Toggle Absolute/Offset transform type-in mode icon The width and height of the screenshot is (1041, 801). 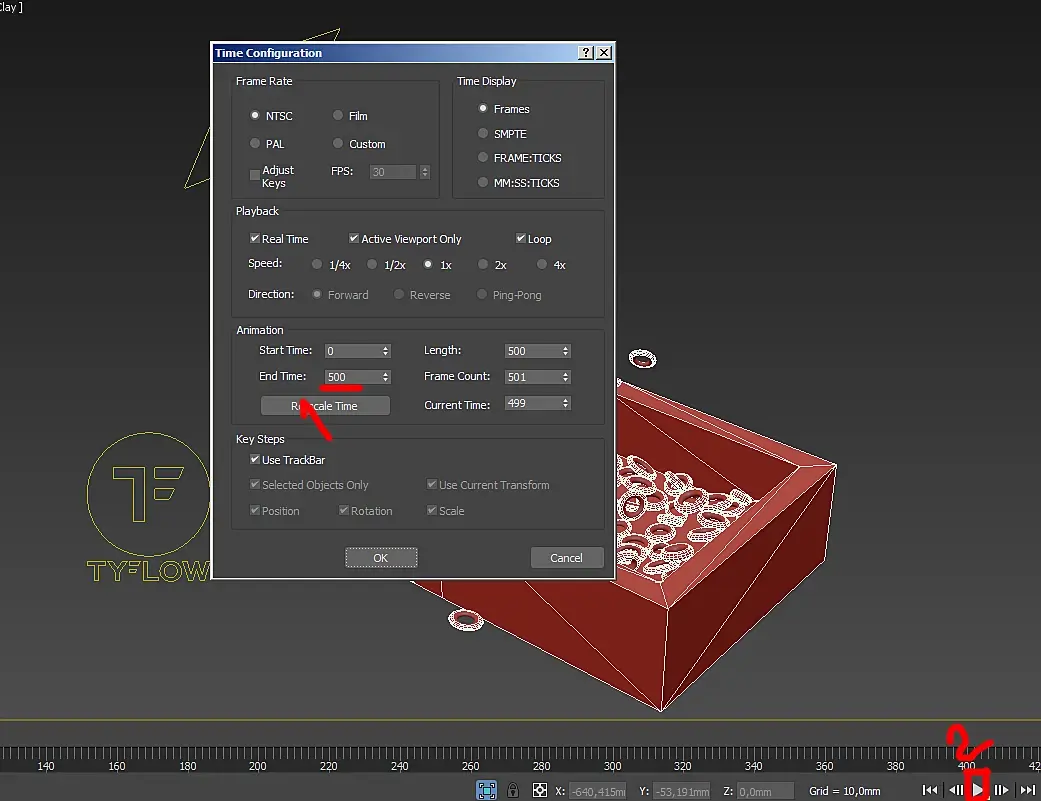point(540,790)
